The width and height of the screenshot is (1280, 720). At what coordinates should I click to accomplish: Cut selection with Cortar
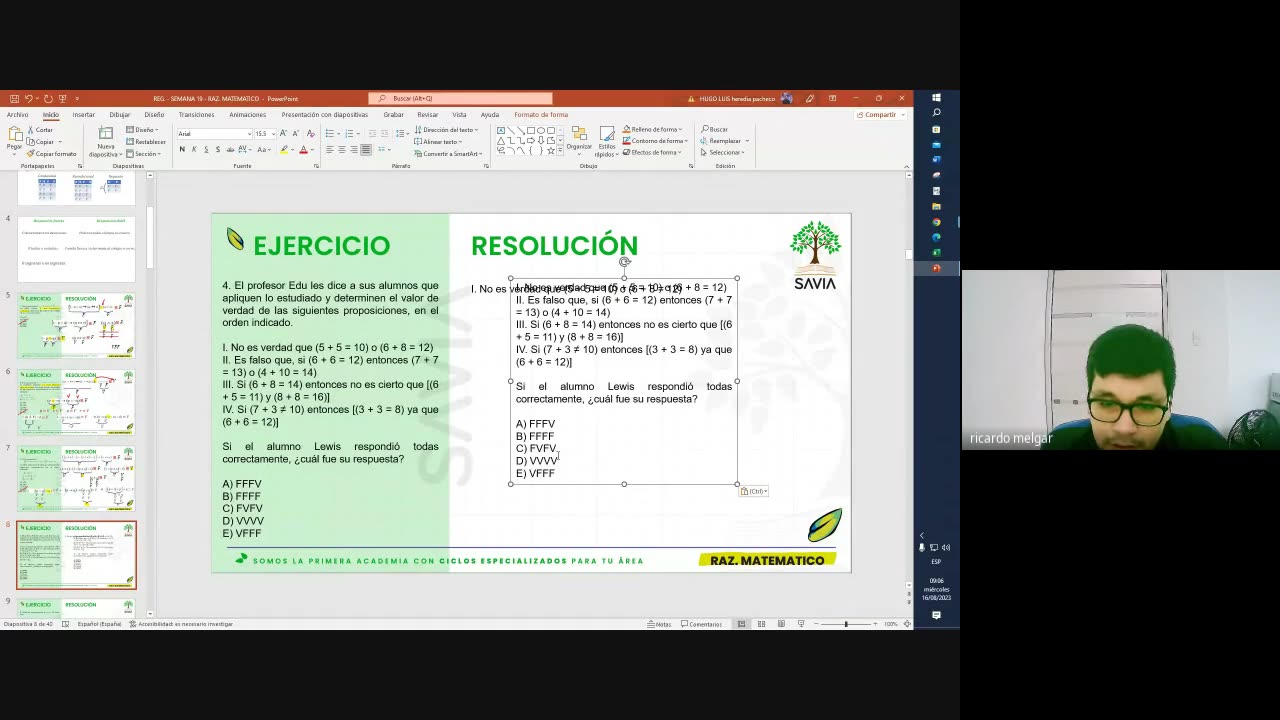40,130
